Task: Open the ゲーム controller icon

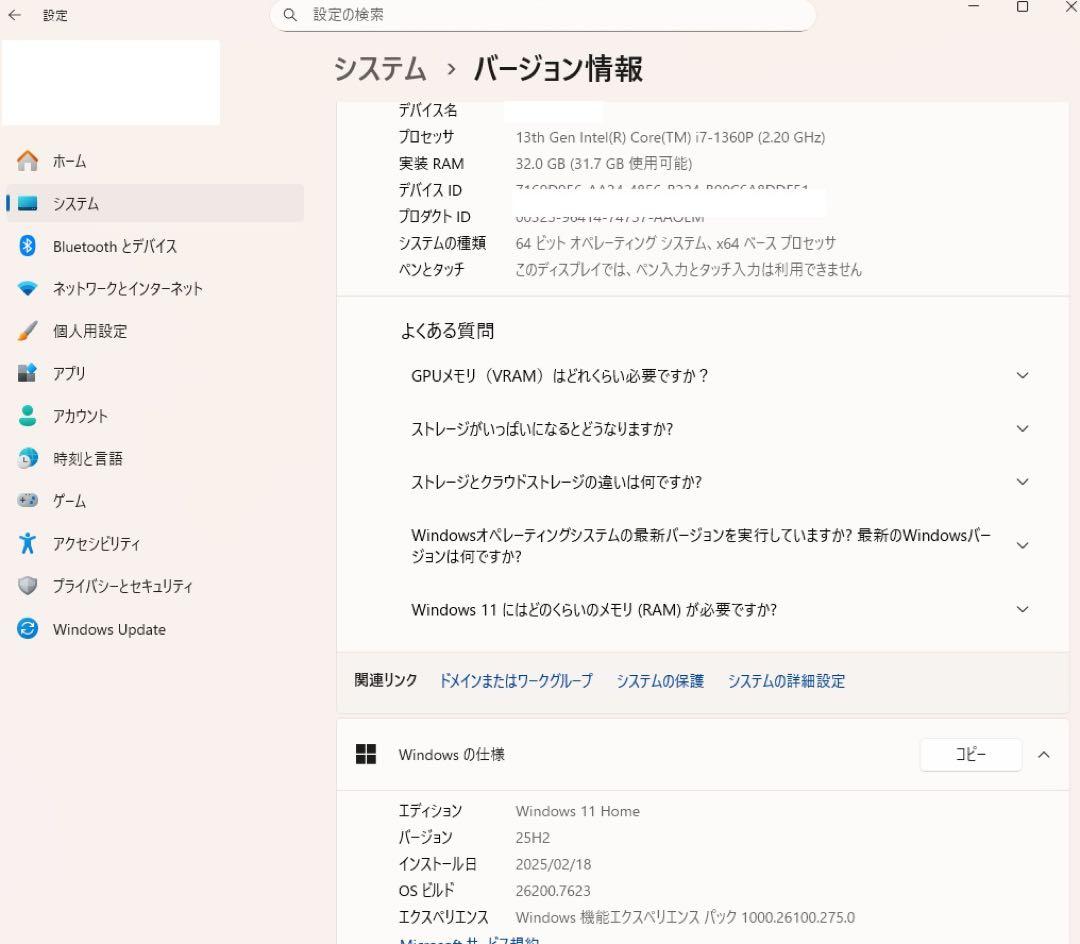Action: click(x=28, y=501)
